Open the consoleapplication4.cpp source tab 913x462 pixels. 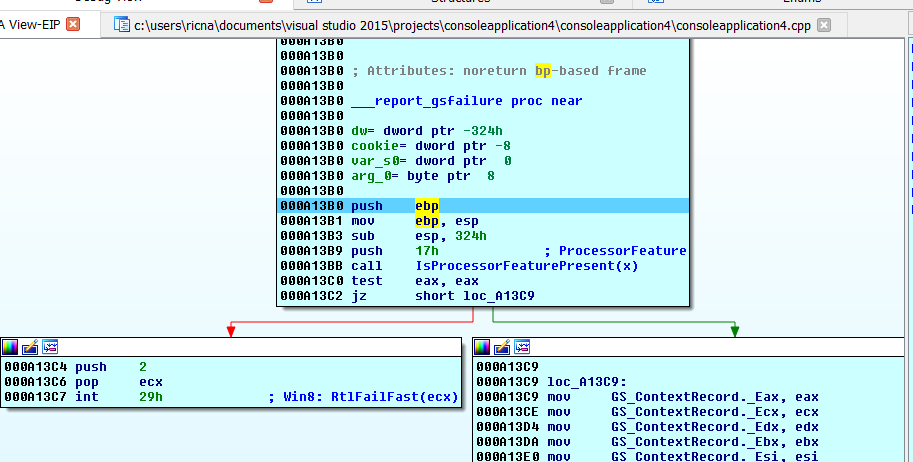(x=470, y=25)
